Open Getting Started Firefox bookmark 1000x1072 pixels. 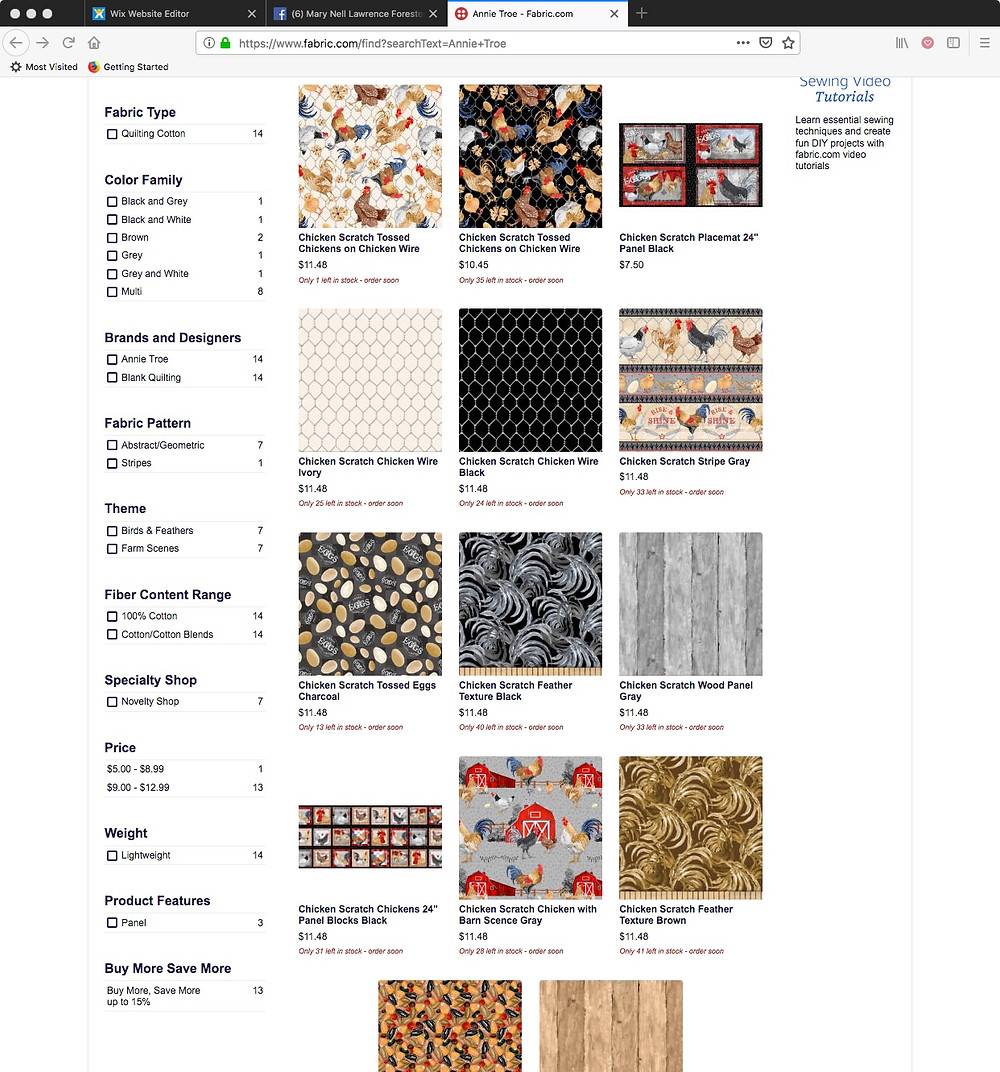(x=129, y=66)
